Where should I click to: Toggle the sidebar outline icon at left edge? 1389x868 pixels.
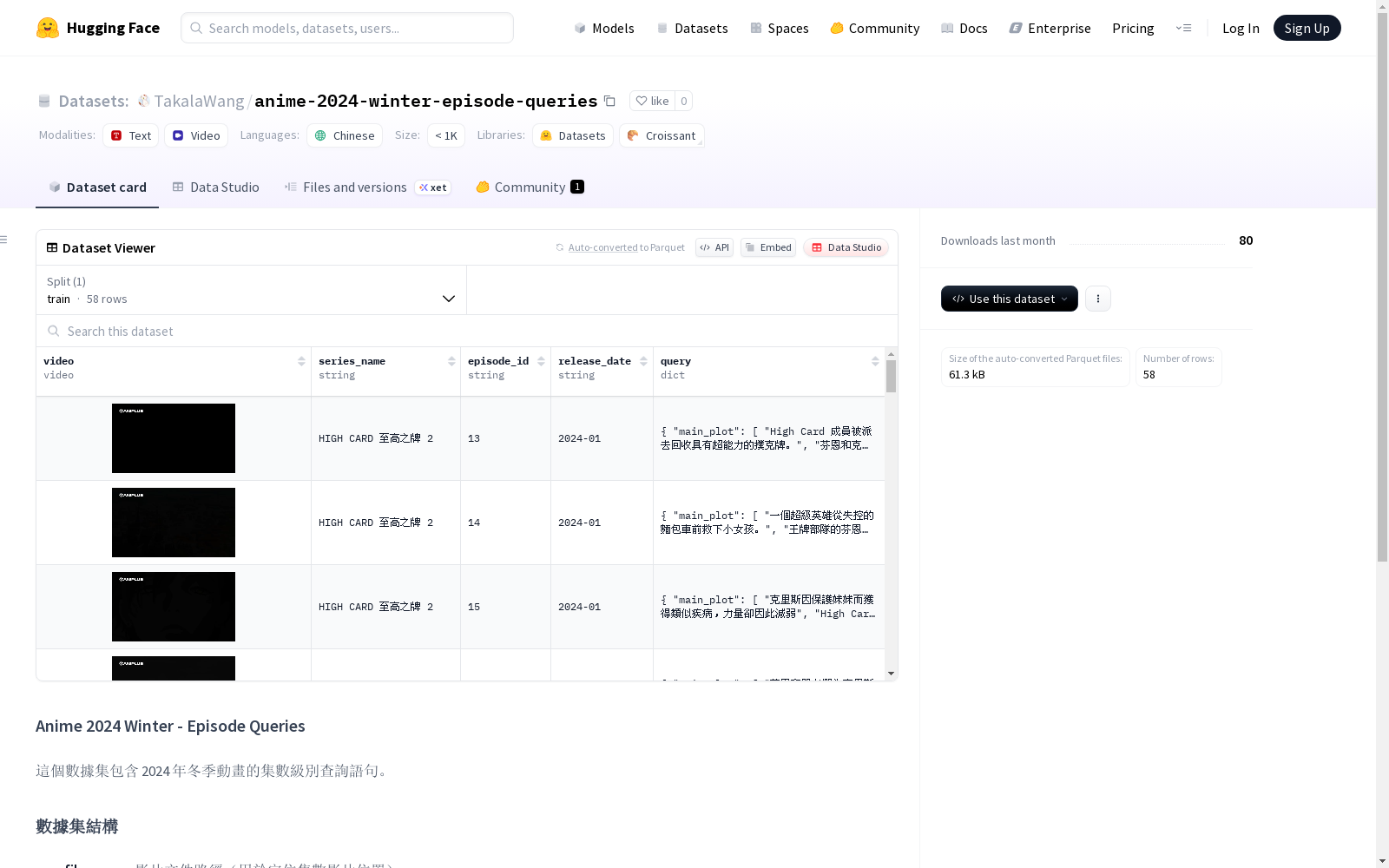click(x=4, y=240)
